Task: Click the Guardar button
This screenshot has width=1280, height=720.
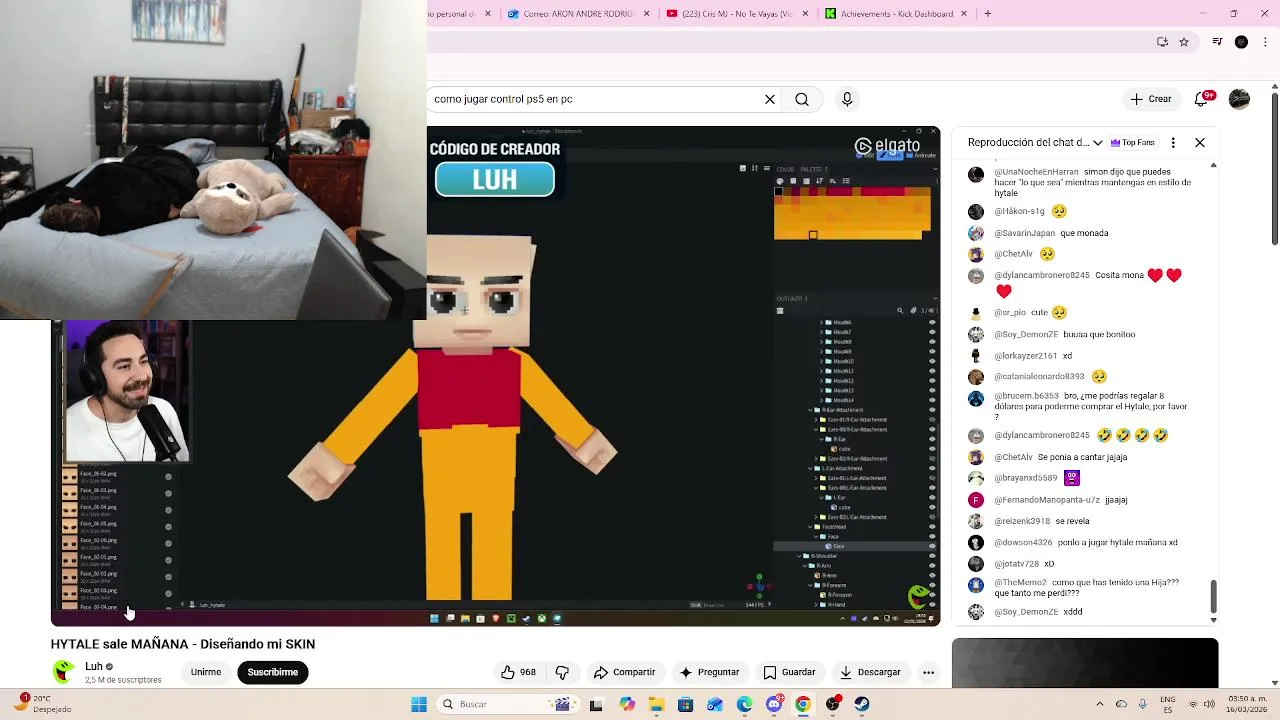Action: pyautogui.click(x=790, y=672)
